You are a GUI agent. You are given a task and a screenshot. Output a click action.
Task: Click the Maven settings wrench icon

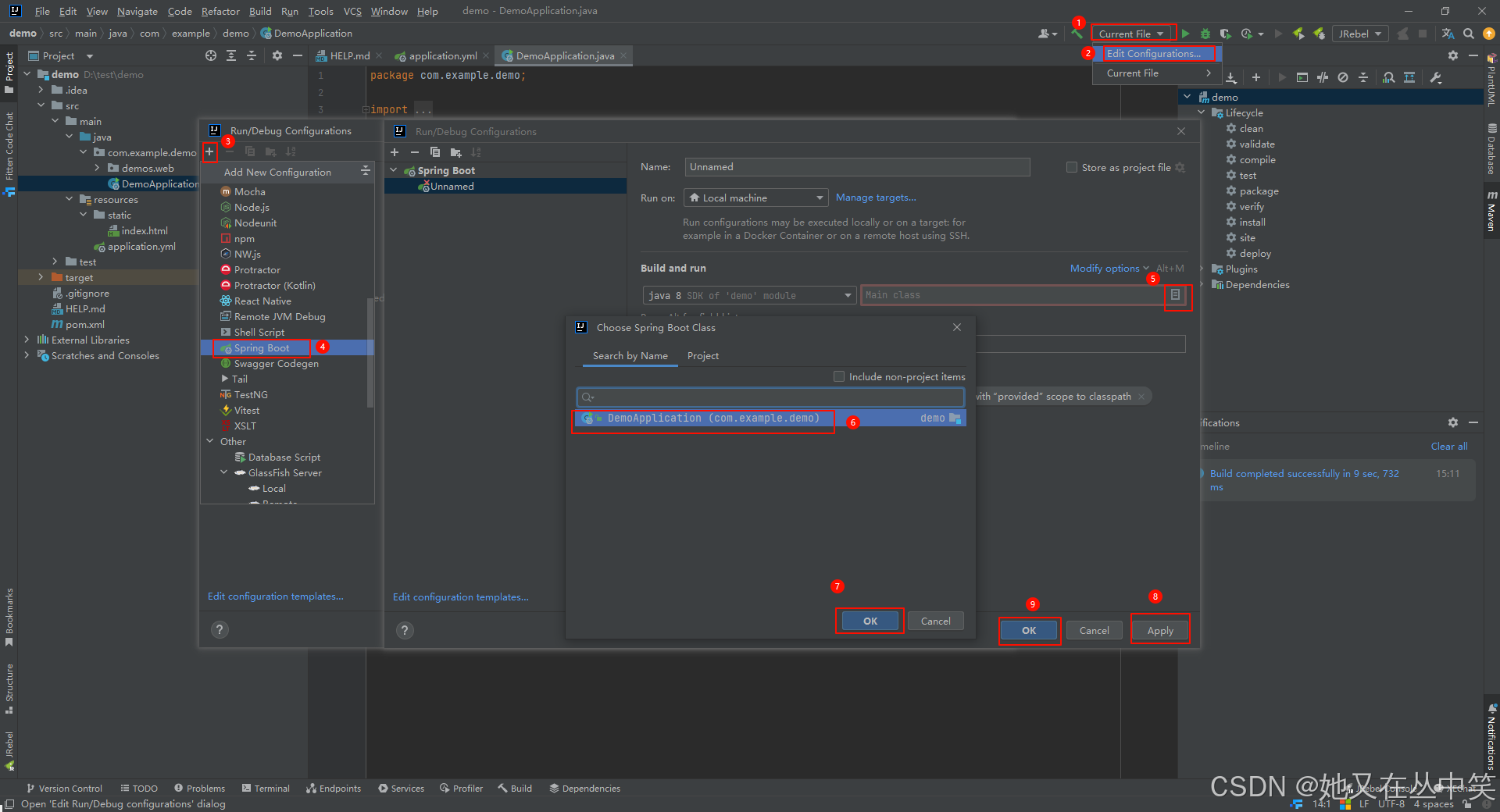(x=1436, y=77)
